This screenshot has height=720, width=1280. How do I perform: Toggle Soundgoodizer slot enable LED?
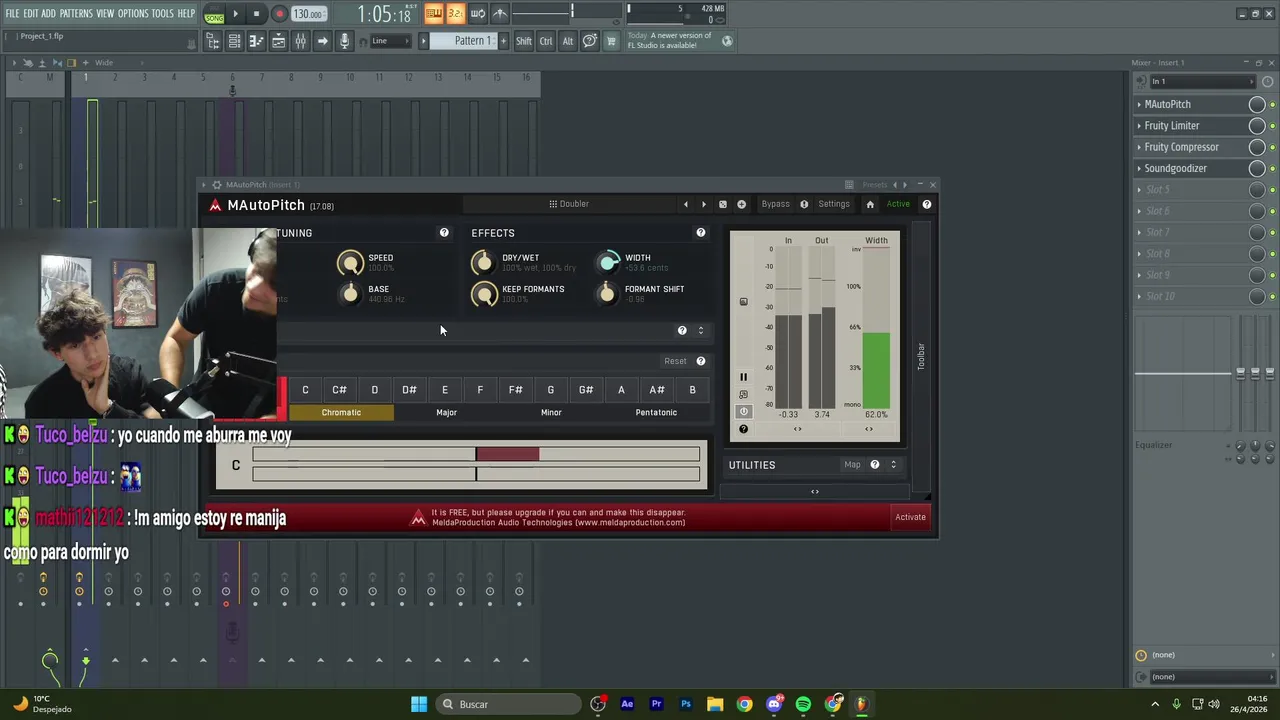pos(1272,169)
